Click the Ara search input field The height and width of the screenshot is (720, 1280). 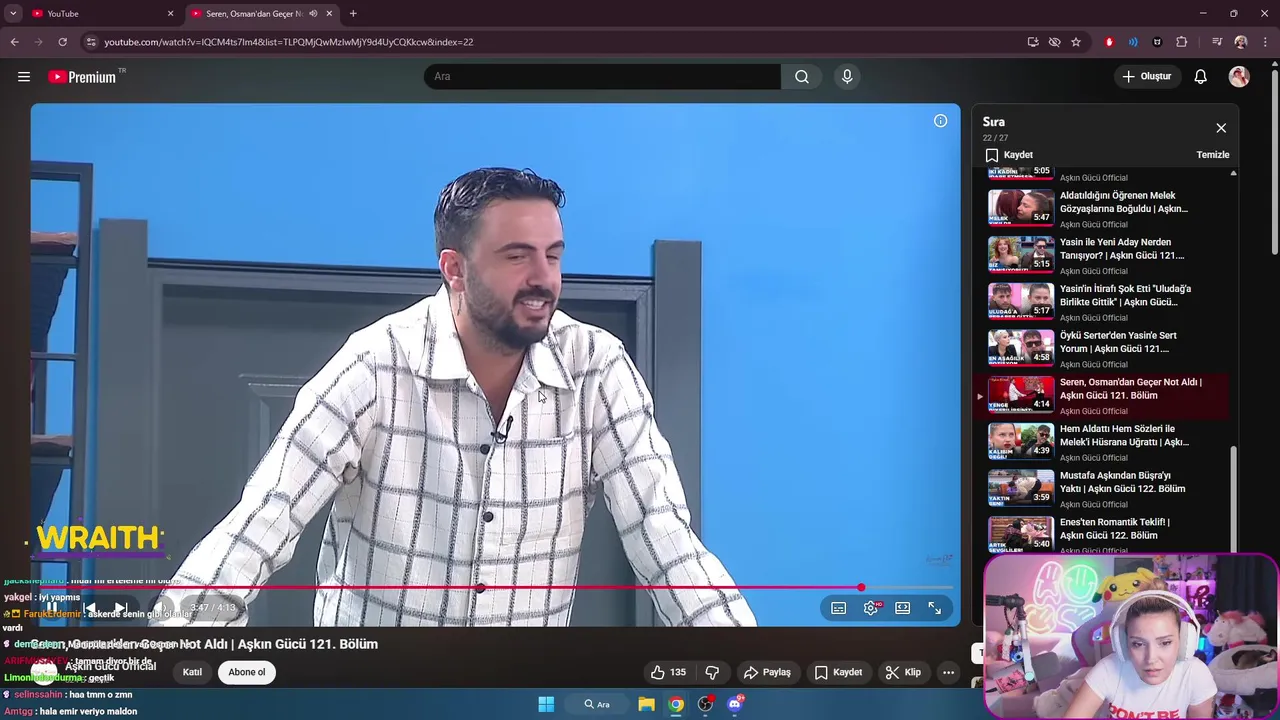pyautogui.click(x=602, y=77)
